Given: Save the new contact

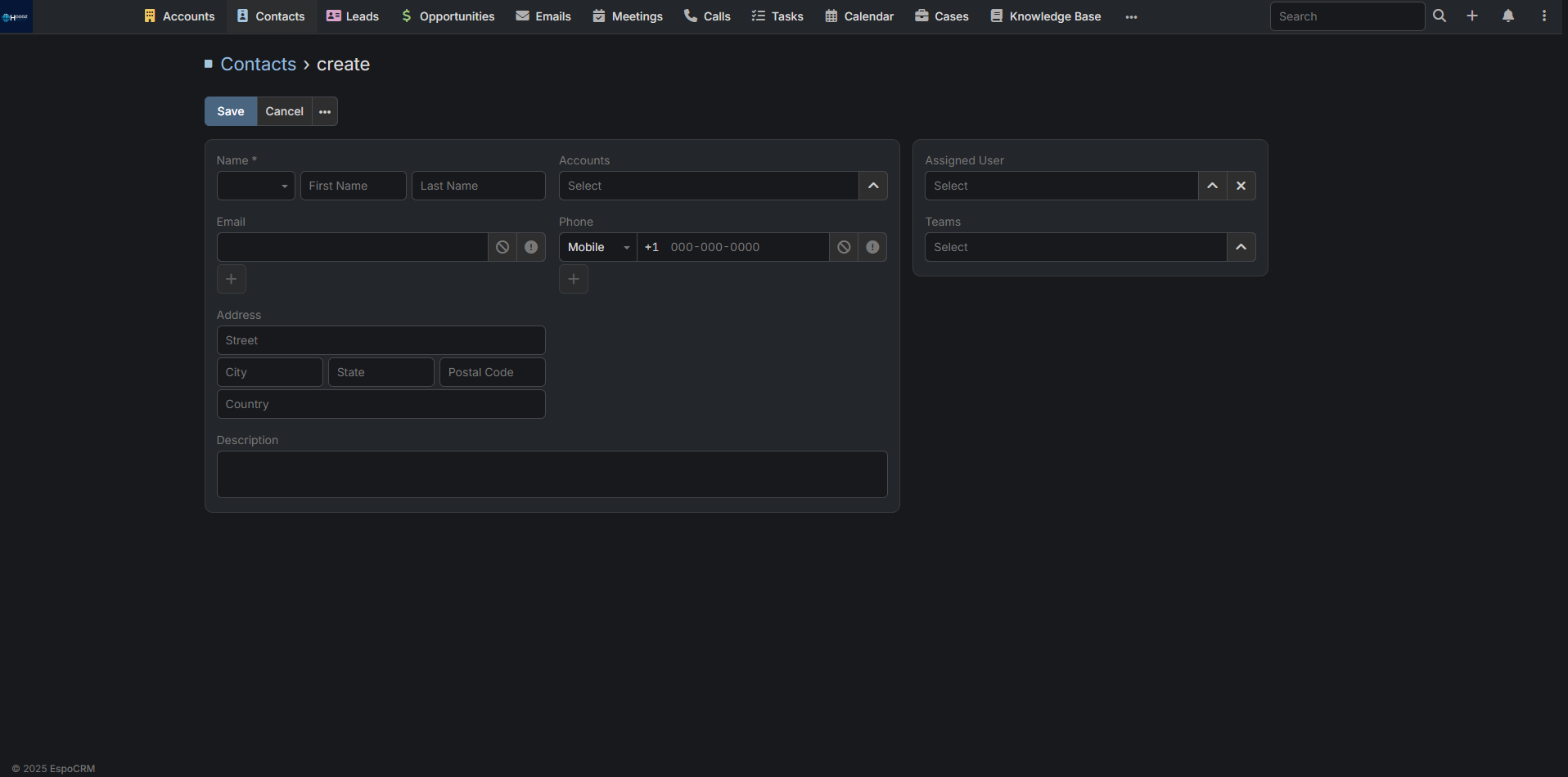Looking at the screenshot, I should (231, 111).
